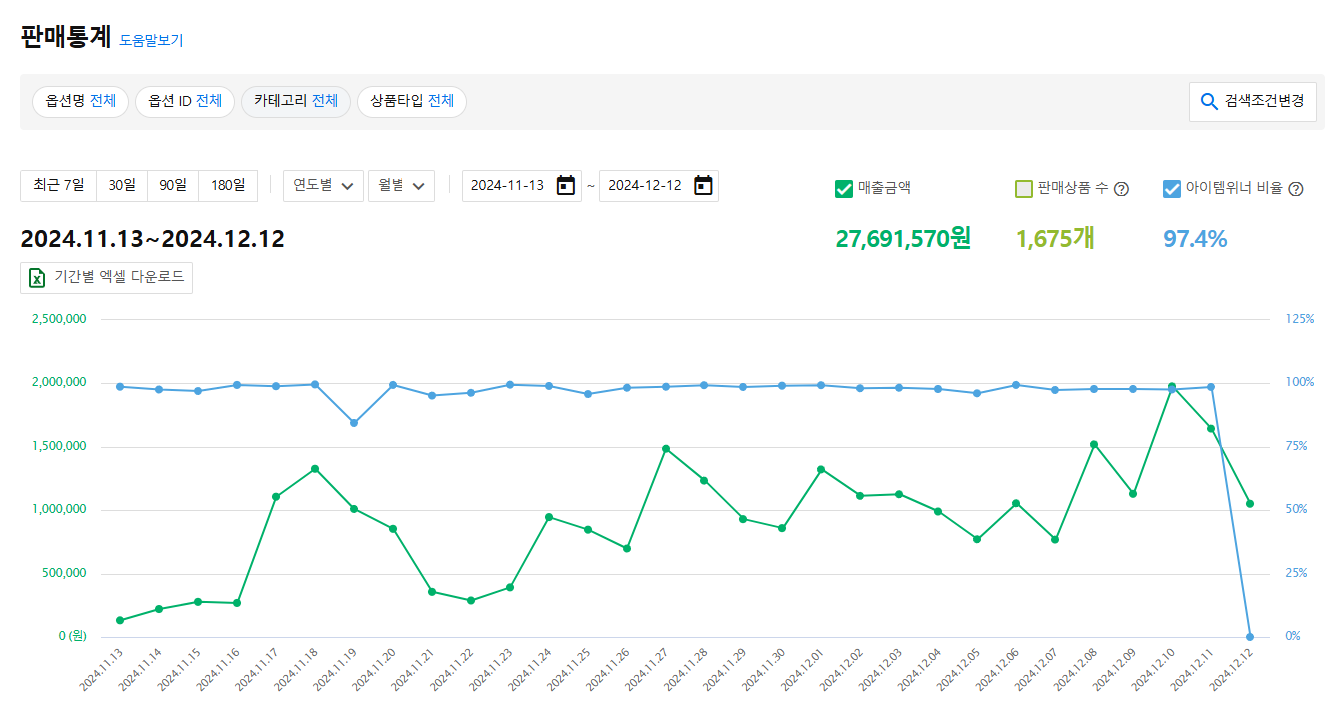Image resolution: width=1340 pixels, height=719 pixels.
Task: Uncheck the 매출금액 checkbox
Action: (x=844, y=188)
